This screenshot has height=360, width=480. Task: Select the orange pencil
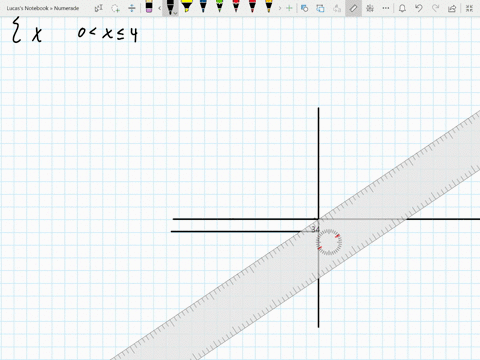tap(269, 6)
